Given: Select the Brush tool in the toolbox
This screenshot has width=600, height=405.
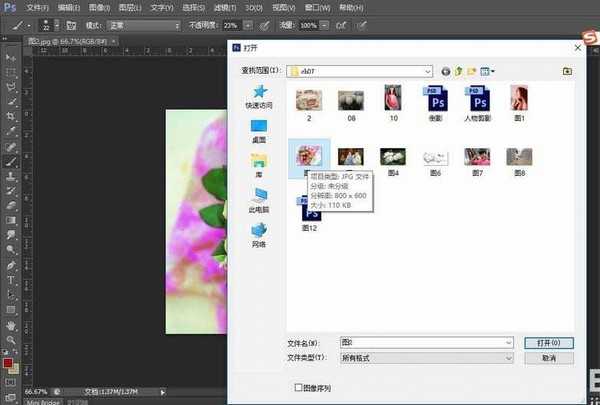Looking at the screenshot, I should coord(11,160).
